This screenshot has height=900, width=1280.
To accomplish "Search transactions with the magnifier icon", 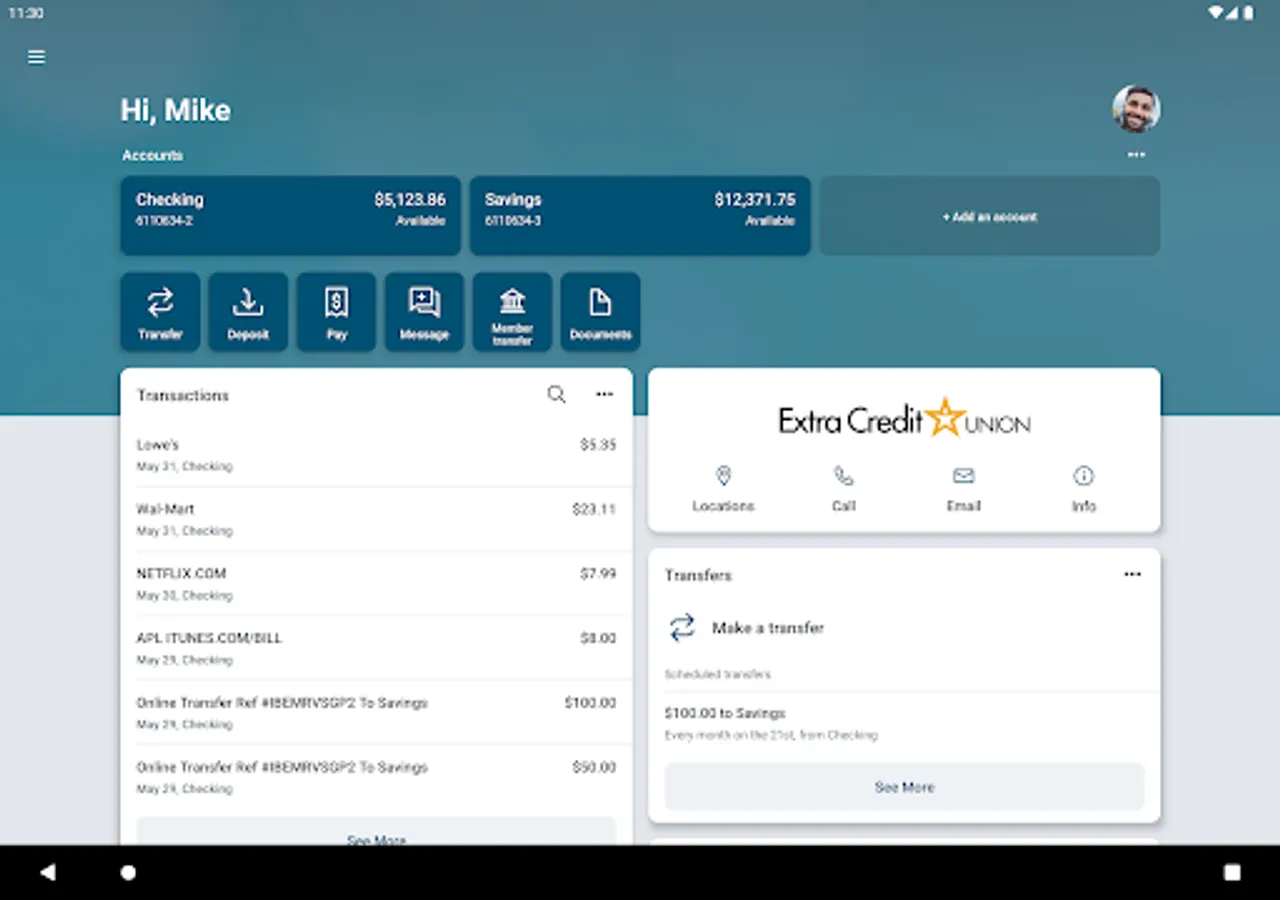I will coord(557,395).
